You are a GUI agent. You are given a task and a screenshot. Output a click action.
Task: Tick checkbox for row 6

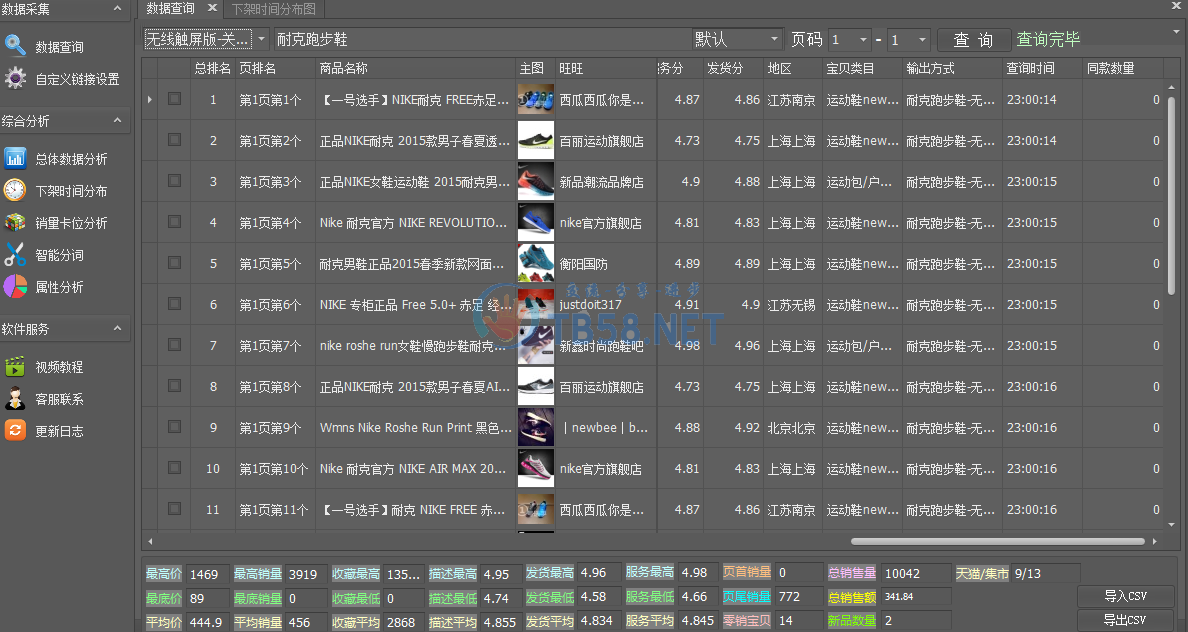point(174,303)
